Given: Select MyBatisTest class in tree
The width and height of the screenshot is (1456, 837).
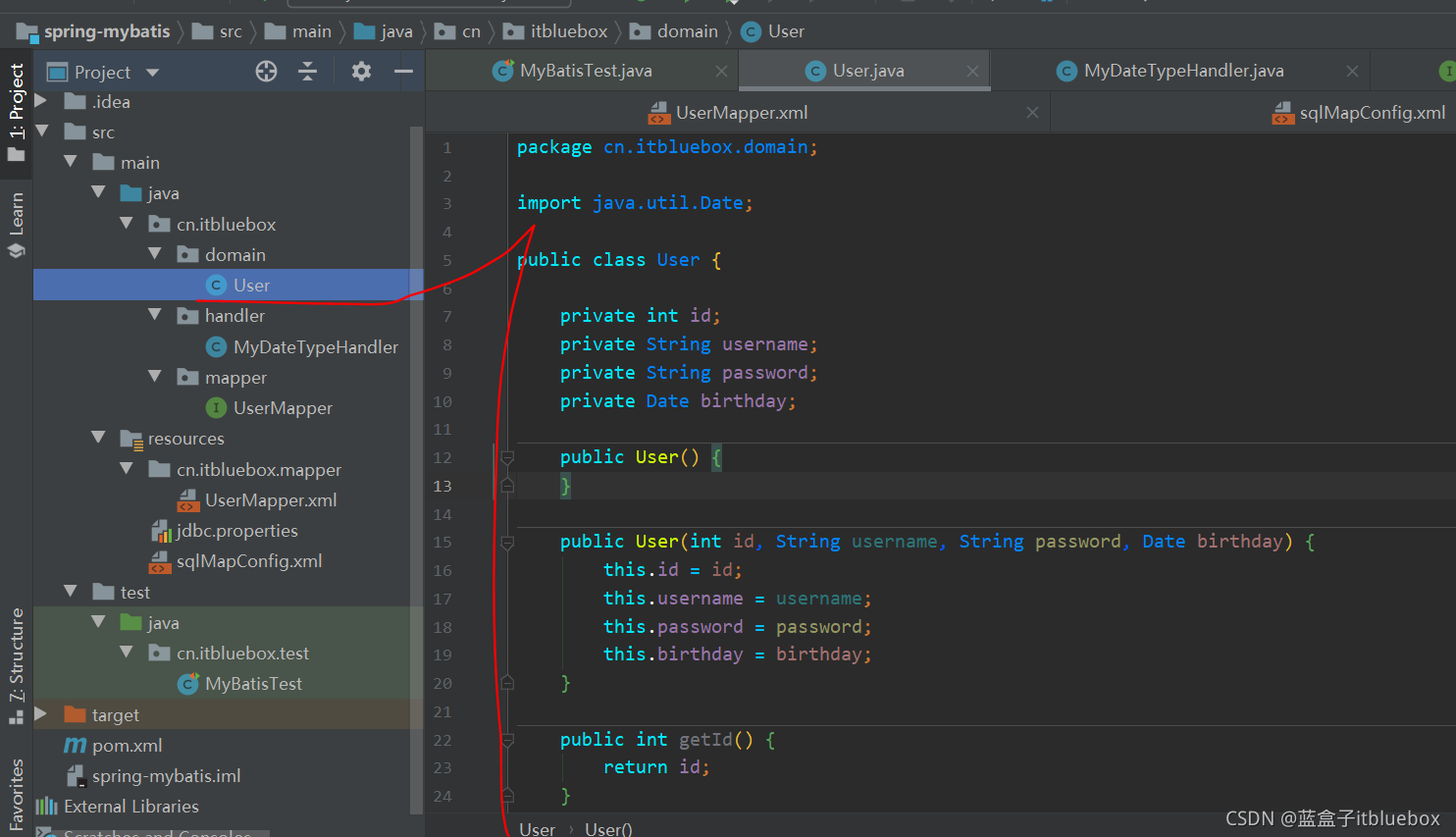Looking at the screenshot, I should [x=239, y=684].
